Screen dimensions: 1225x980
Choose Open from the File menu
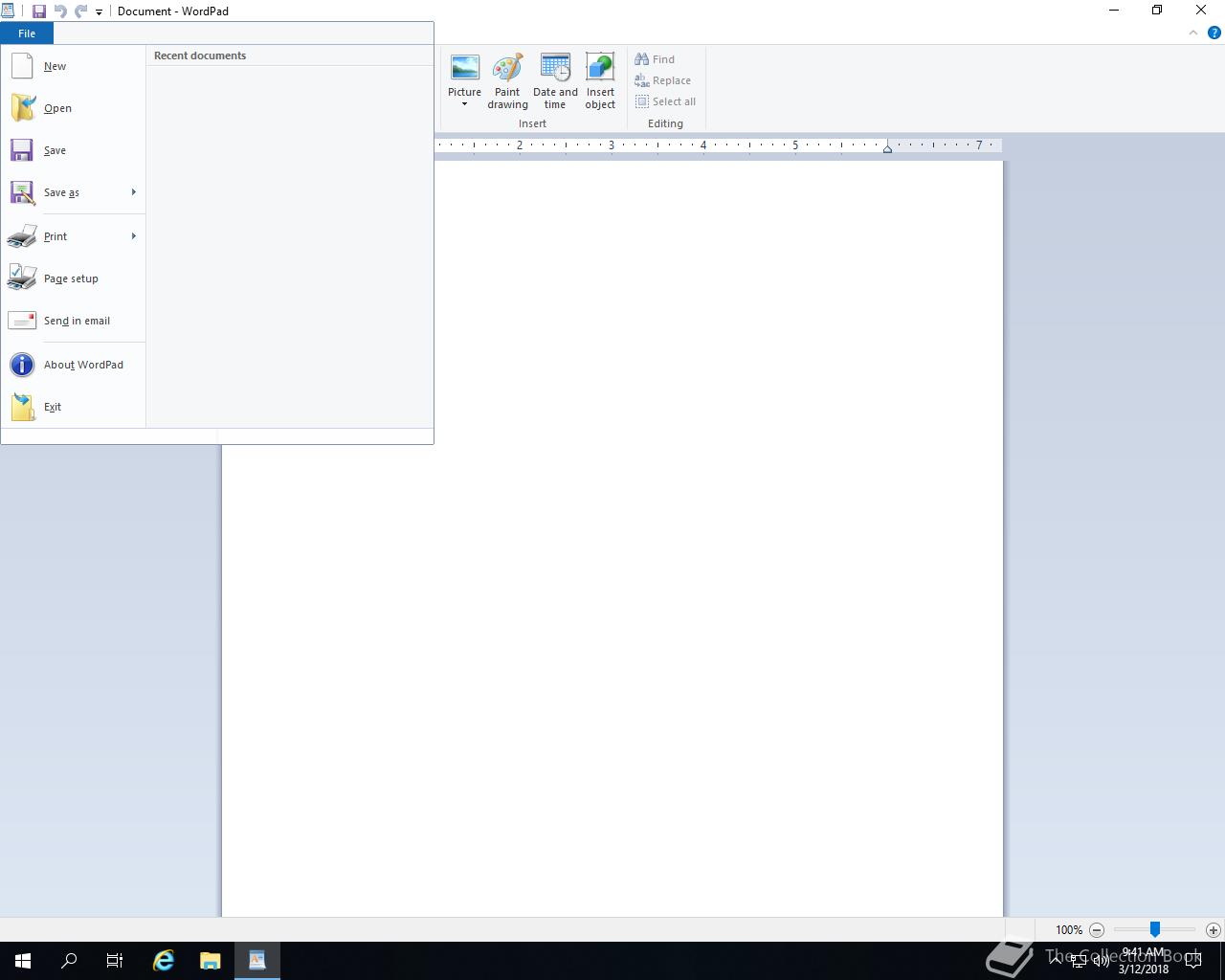(74, 108)
